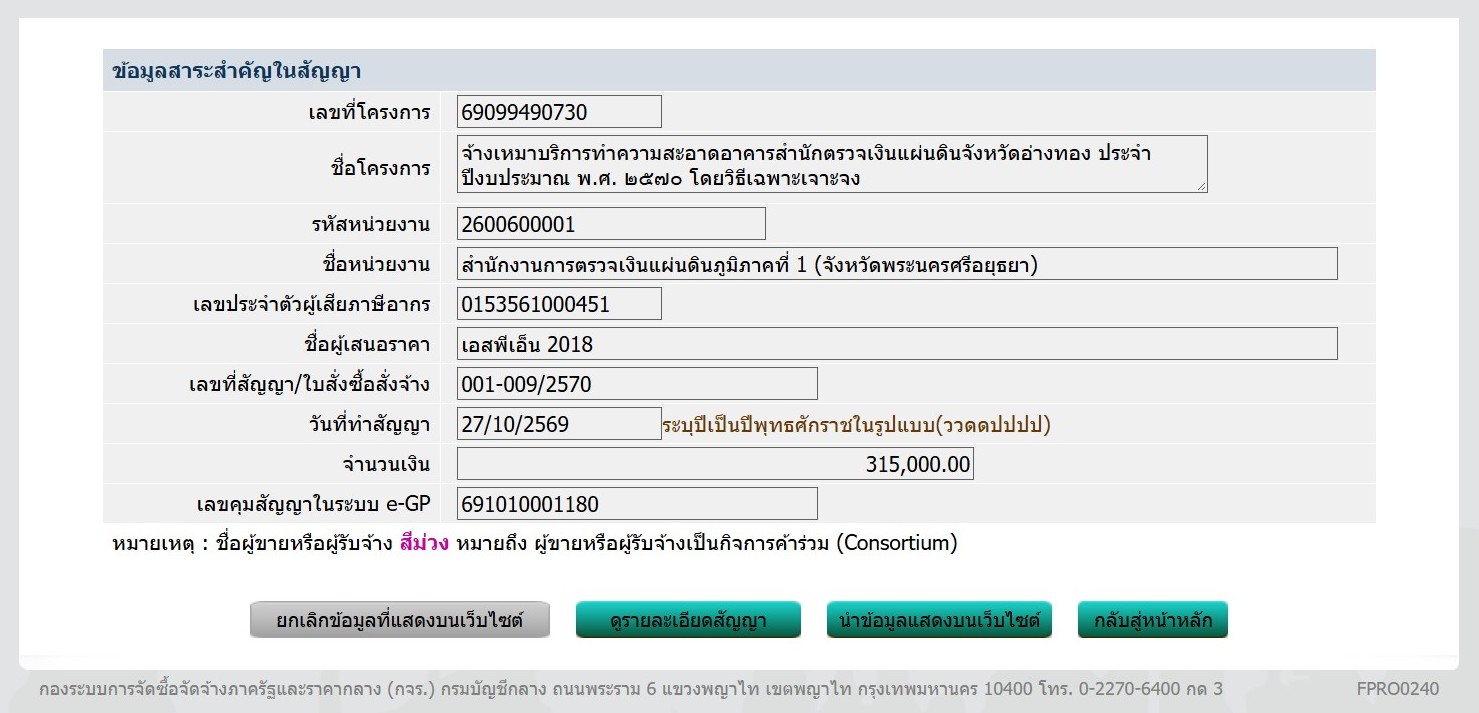Focus the tax ID field 0153561000451
The image size is (1479, 713).
[559, 304]
